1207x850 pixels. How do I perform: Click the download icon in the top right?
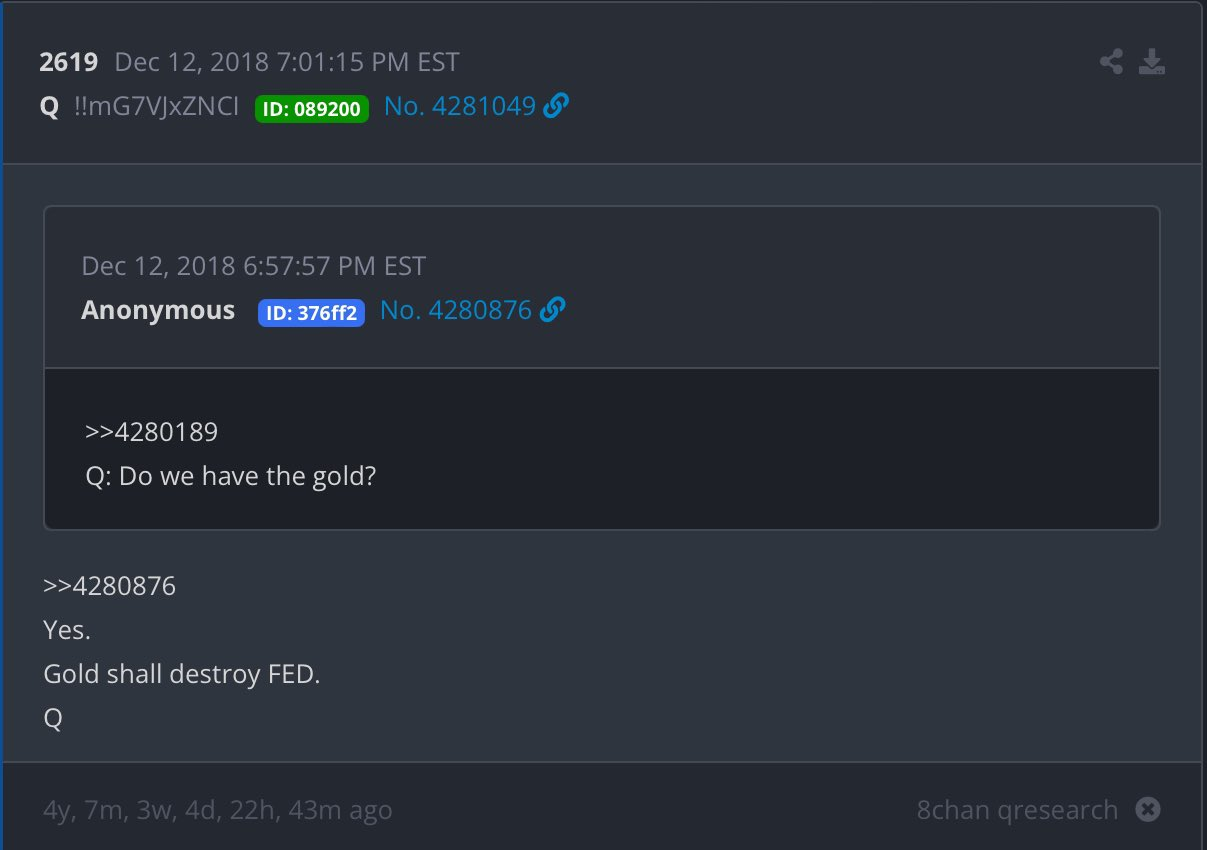pos(1152,61)
